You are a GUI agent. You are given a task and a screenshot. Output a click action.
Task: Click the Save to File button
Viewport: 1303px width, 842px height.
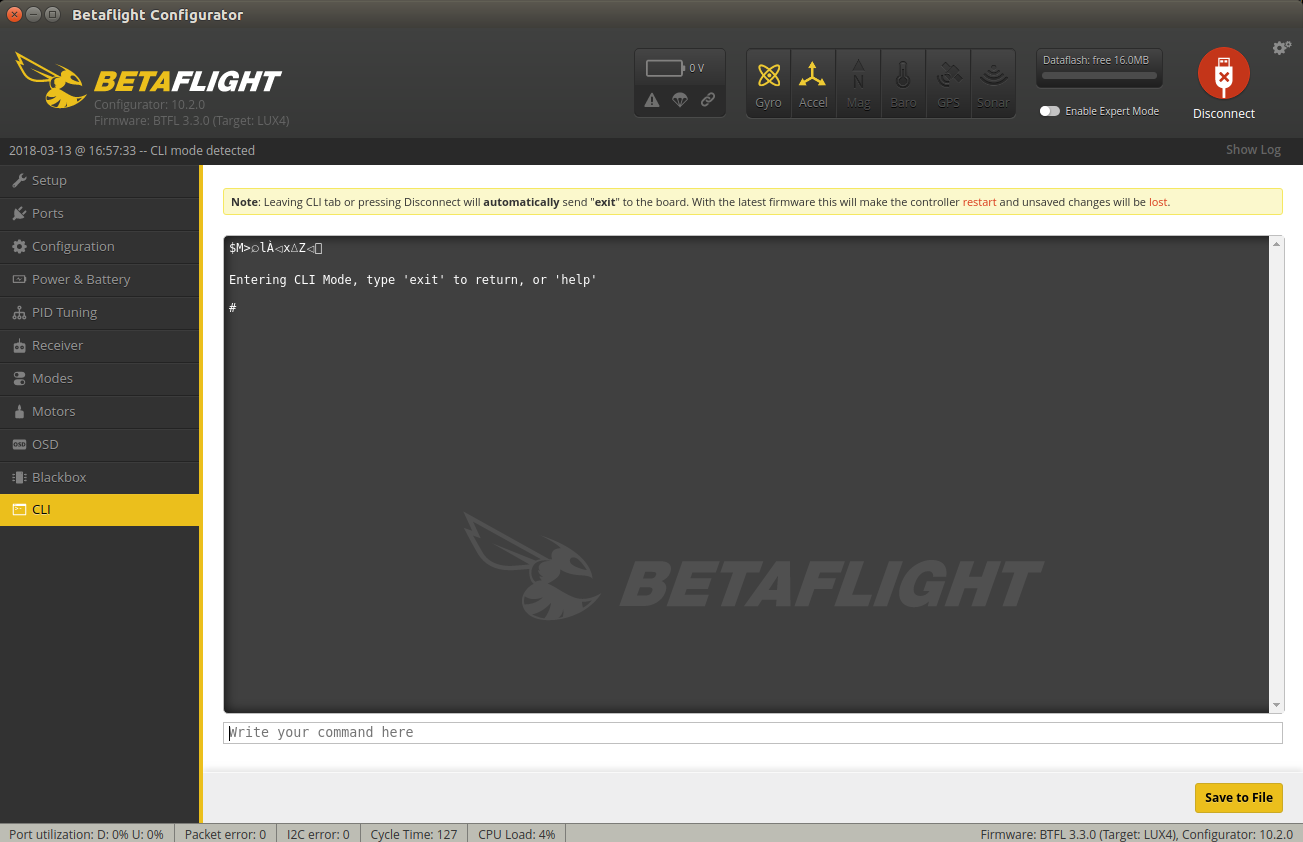point(1238,797)
